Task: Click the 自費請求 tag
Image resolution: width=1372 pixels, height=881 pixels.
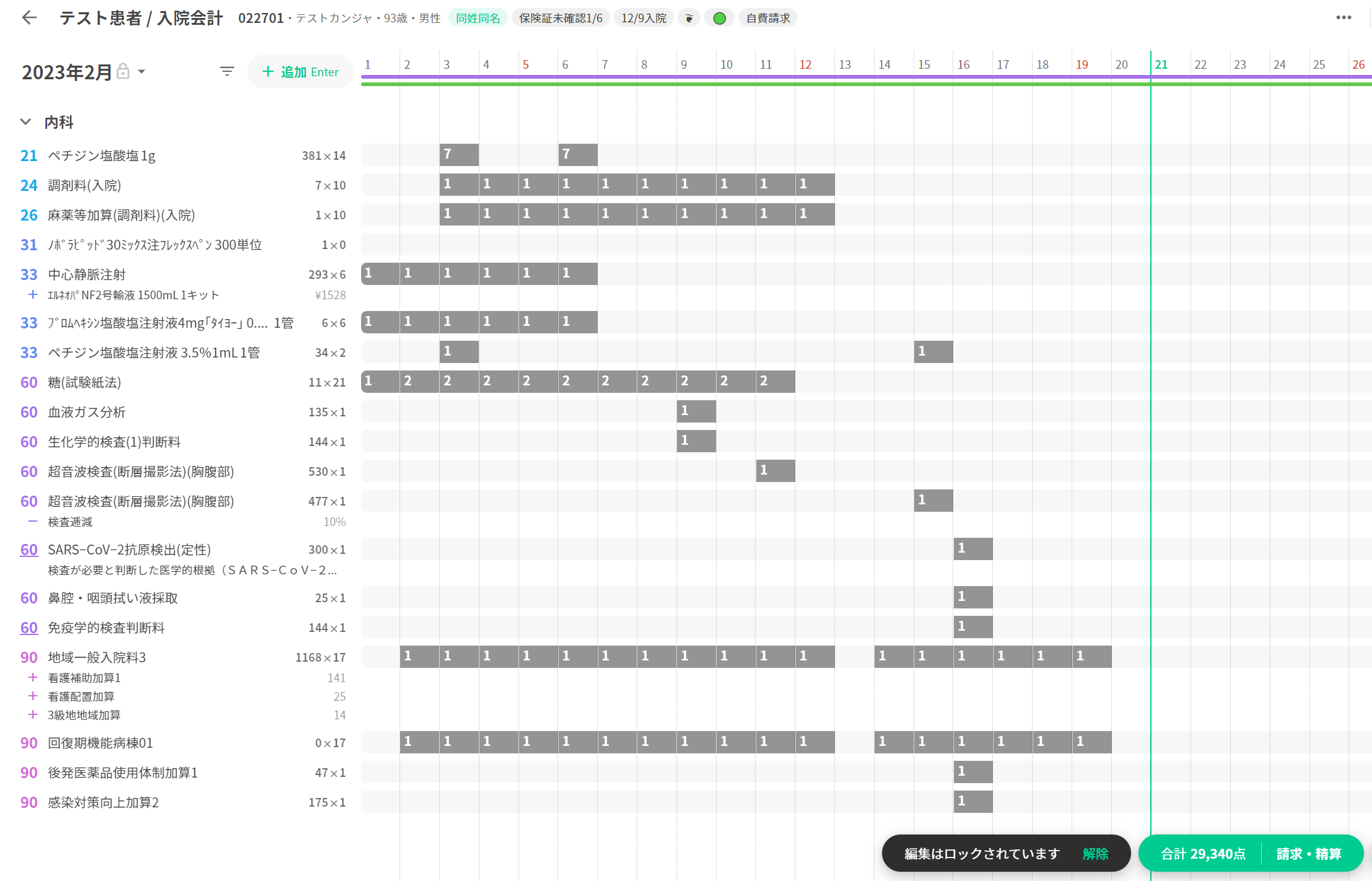Action: [x=767, y=18]
